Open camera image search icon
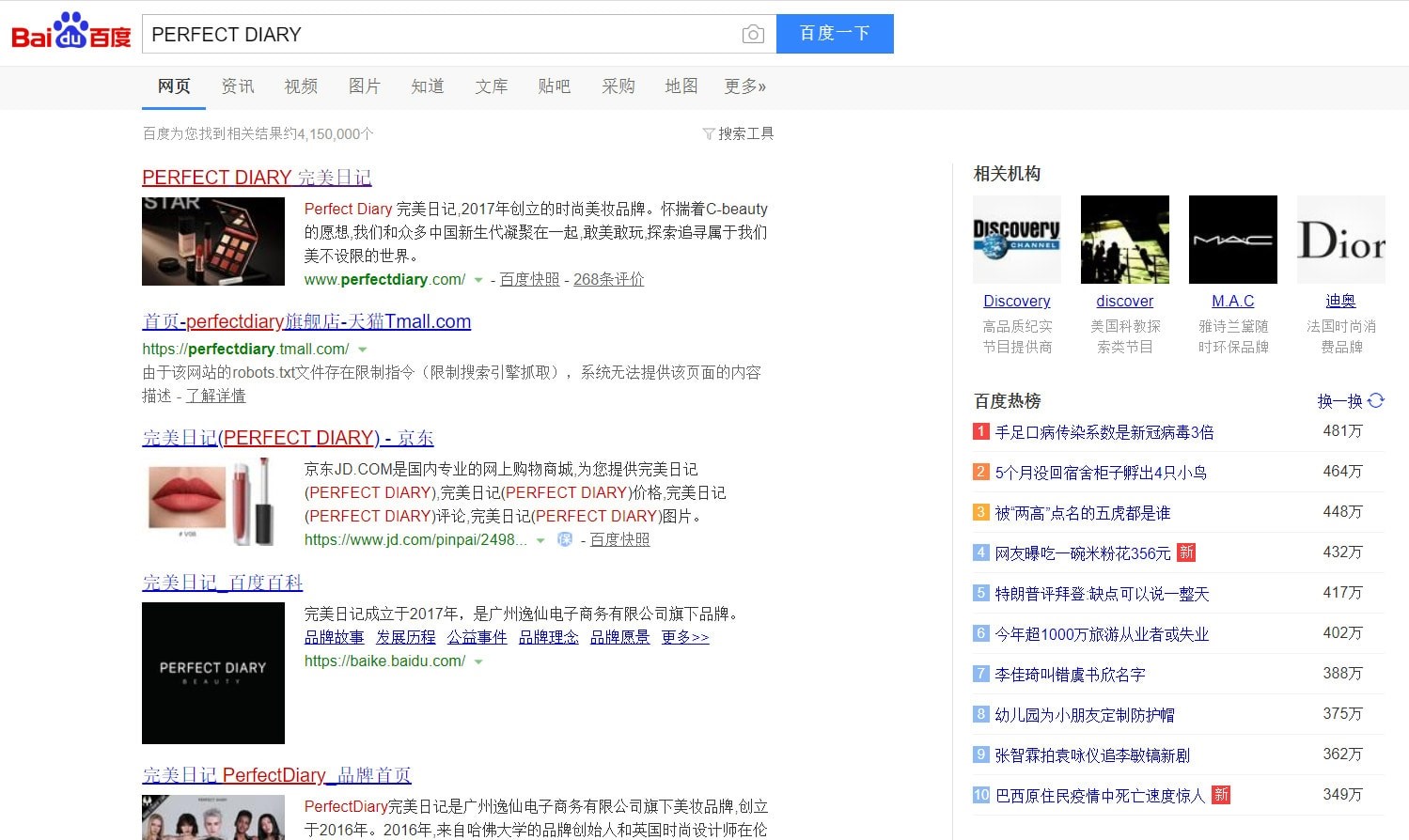The height and width of the screenshot is (840, 1409). click(x=752, y=35)
